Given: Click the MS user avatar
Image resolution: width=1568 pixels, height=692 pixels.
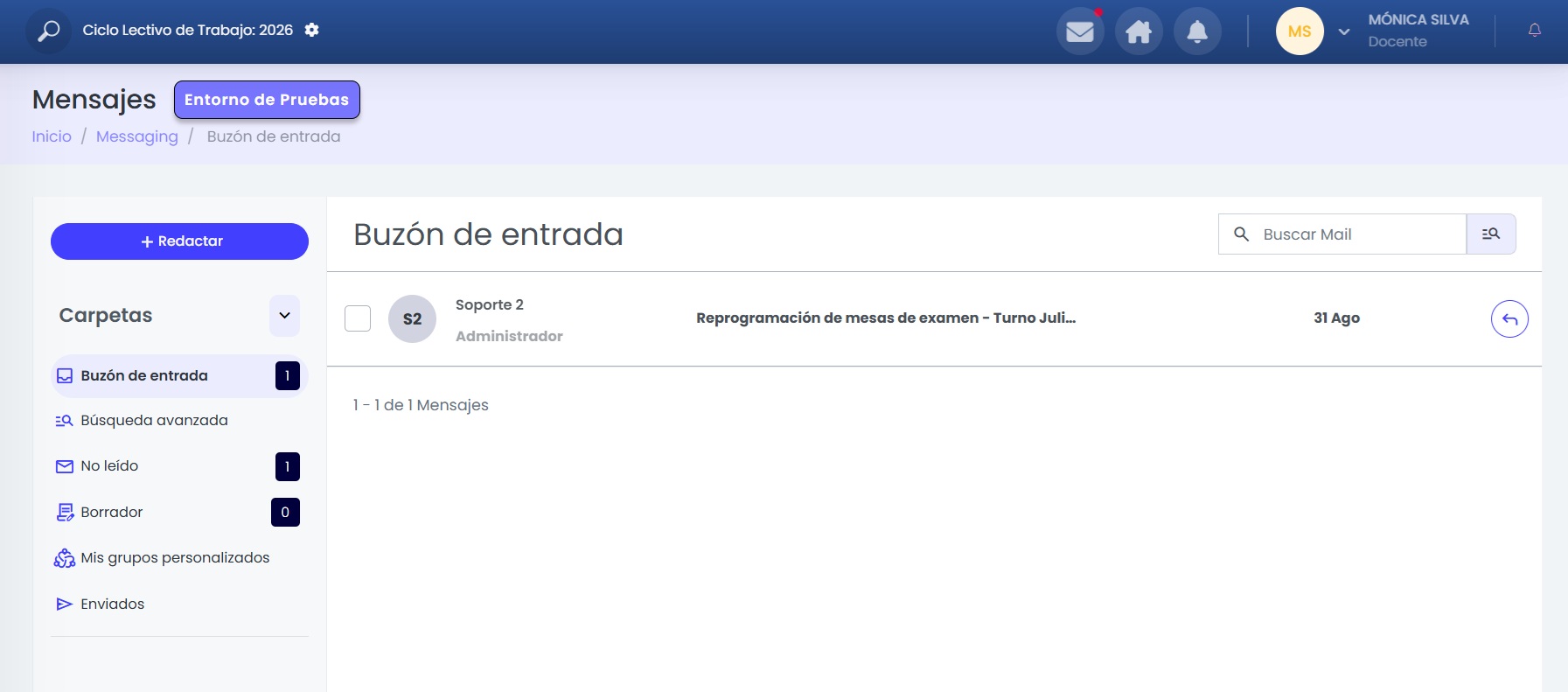Looking at the screenshot, I should tap(1300, 31).
